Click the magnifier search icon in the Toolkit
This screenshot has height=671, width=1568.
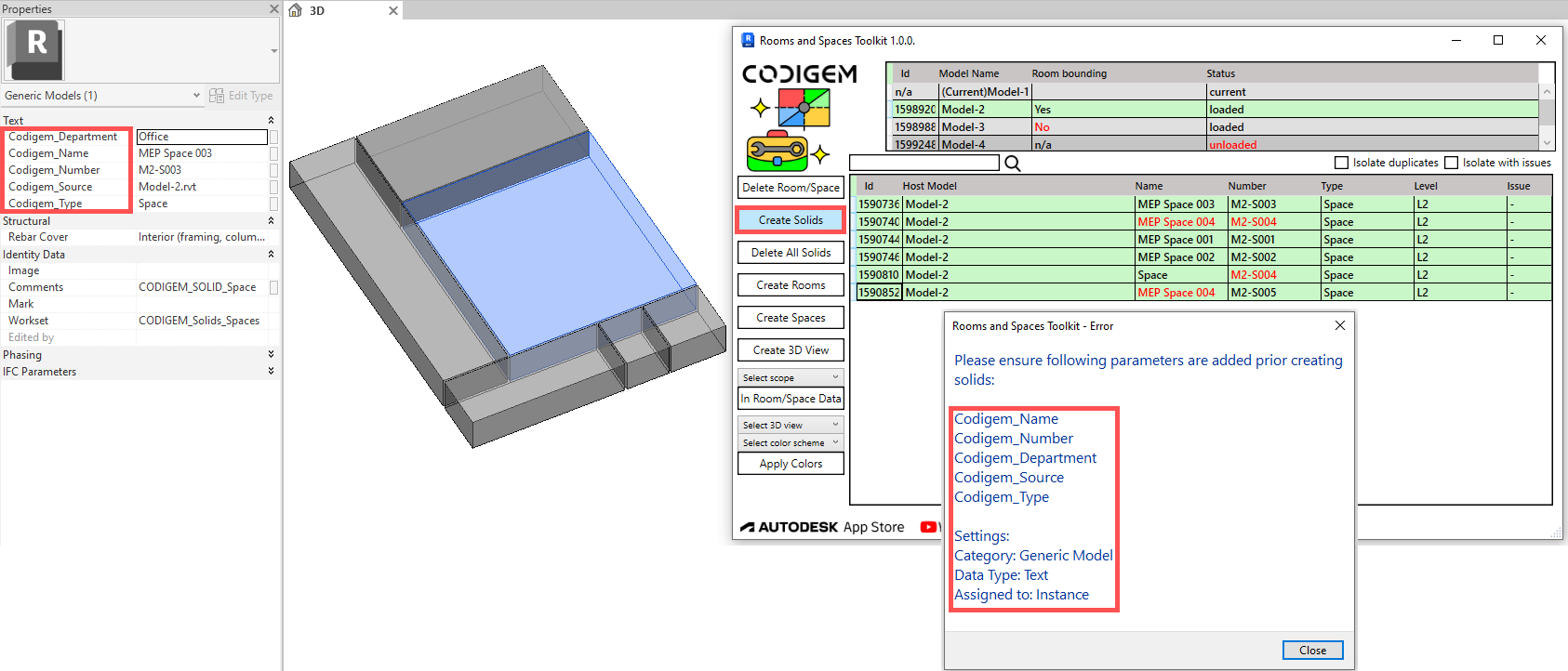(x=1013, y=164)
